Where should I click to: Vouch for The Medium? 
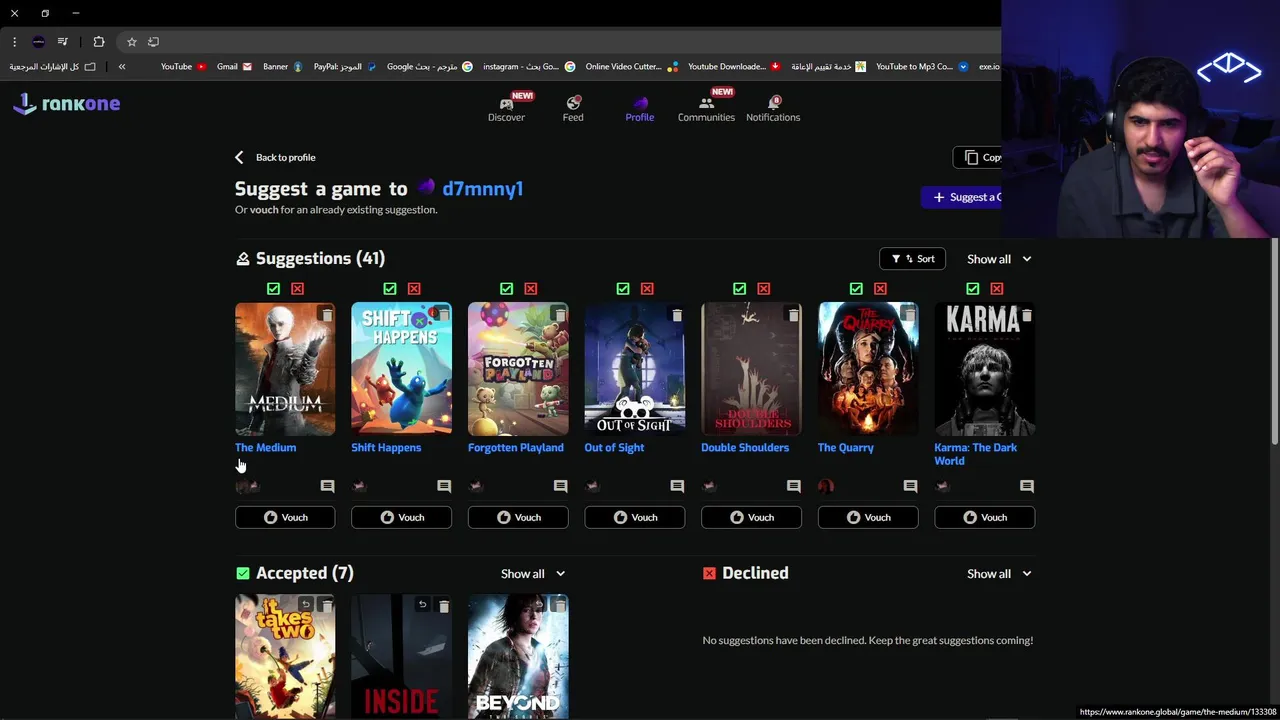click(285, 517)
